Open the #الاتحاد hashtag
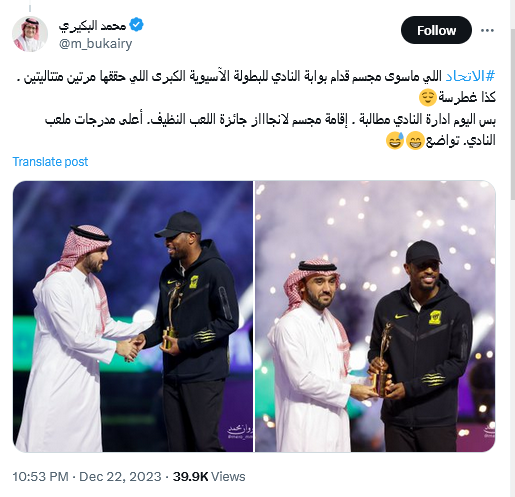Screen dimensions: 515x497 pos(470,76)
